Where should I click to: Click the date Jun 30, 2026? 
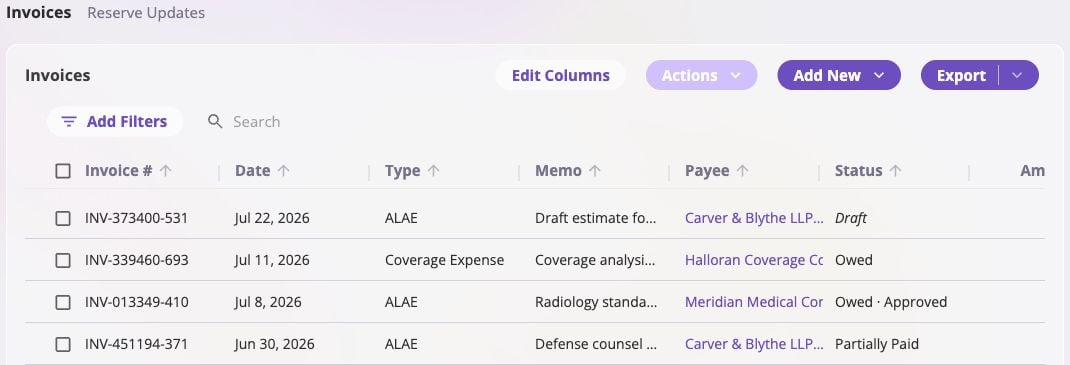(x=275, y=344)
